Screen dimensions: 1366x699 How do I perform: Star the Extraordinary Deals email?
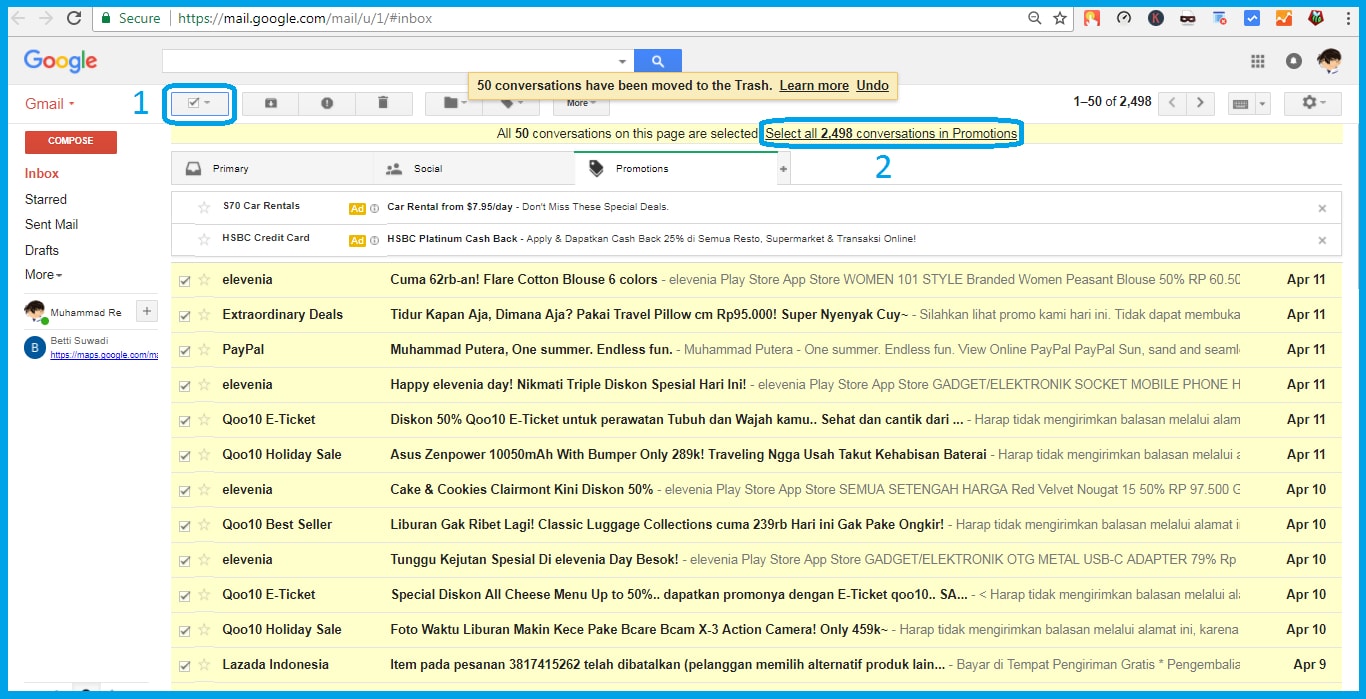pos(204,315)
